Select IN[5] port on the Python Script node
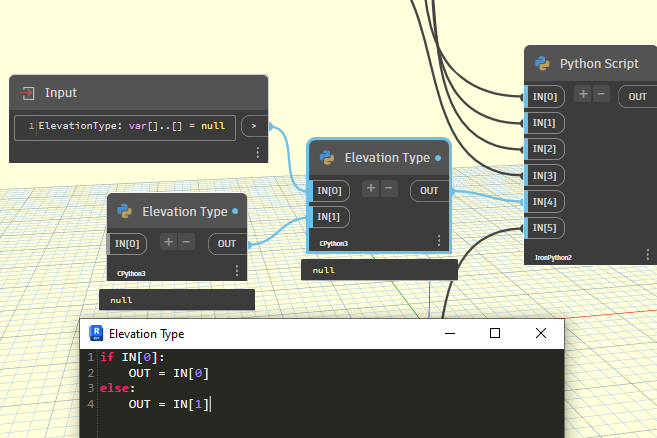This screenshot has width=657, height=438. 544,228
